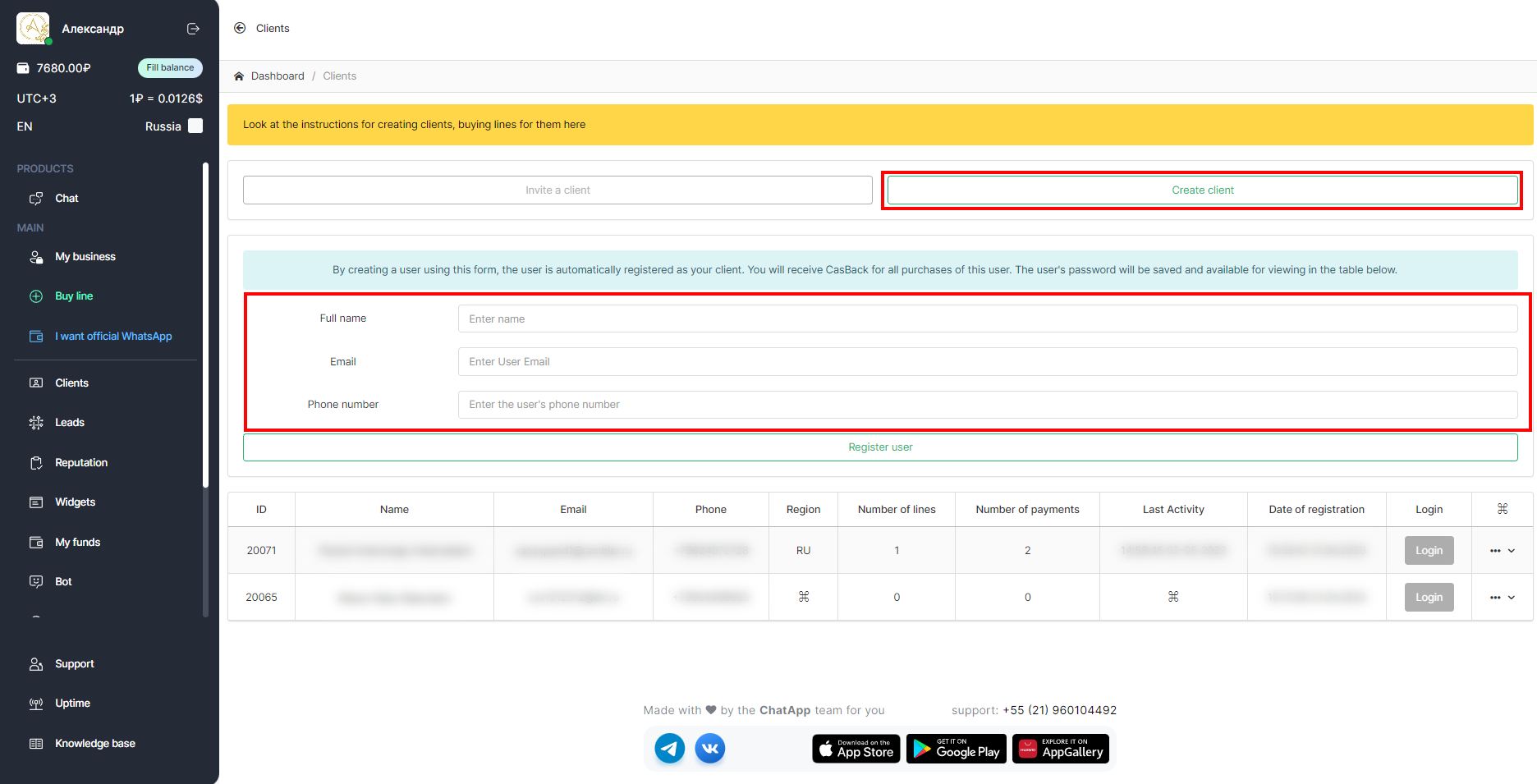Focus the Enter User Email field
Image resolution: width=1537 pixels, height=784 pixels.
[x=987, y=362]
